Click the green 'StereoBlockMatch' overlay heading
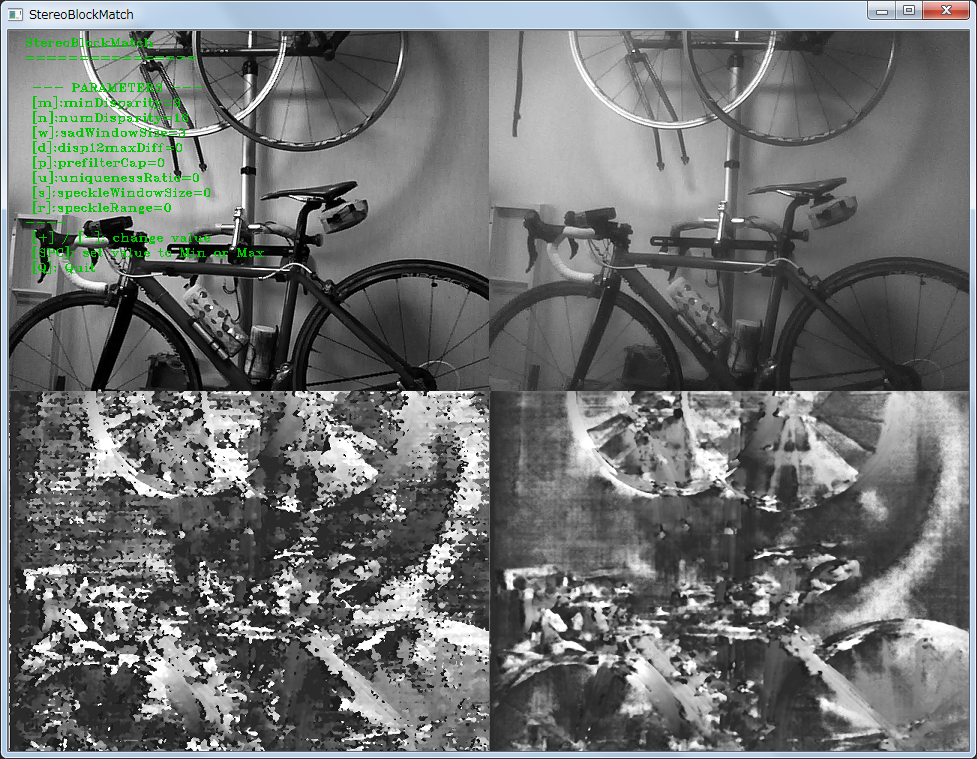This screenshot has height=759, width=977. pyautogui.click(x=88, y=43)
